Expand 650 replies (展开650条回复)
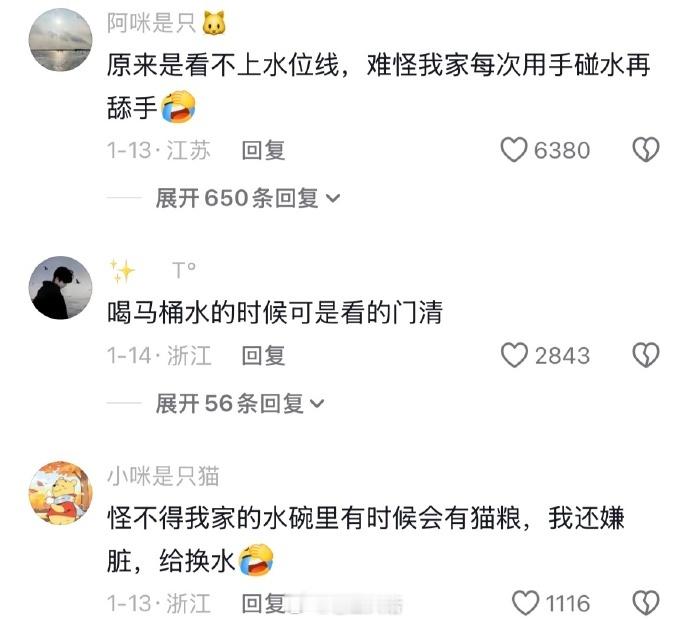 248,198
